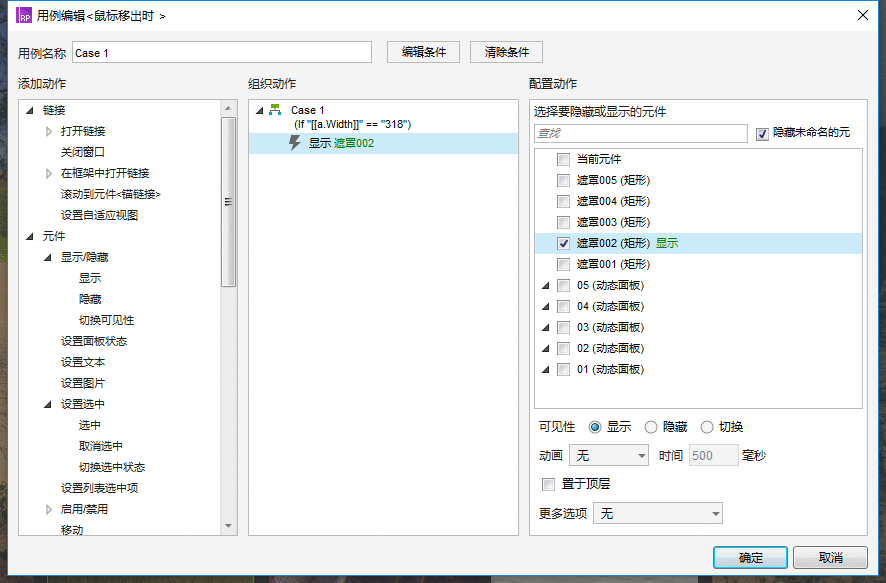
Task: Check the 当前元件 checkbox
Action: coord(563,159)
